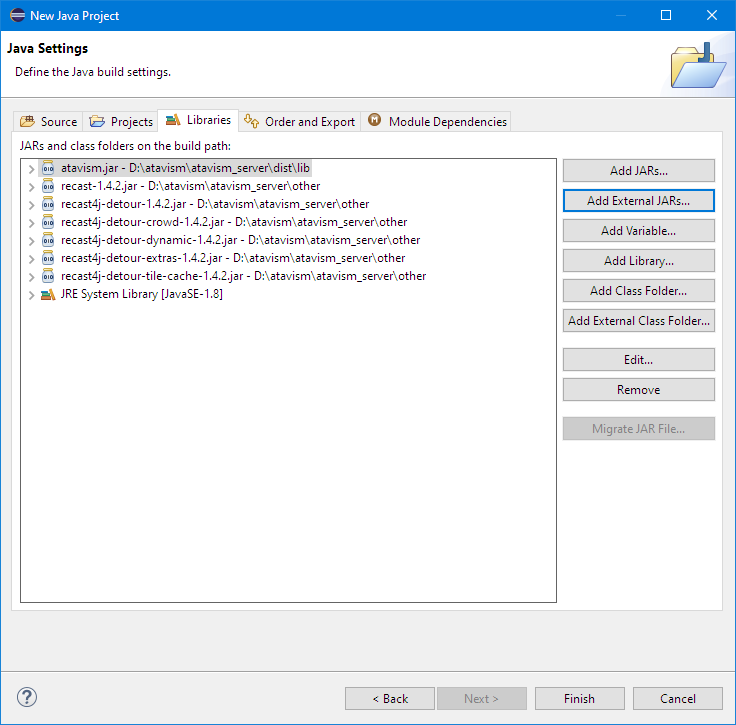Click the jar icon of recast-1.4.2.jar
Image resolution: width=736 pixels, height=725 pixels.
pos(47,186)
